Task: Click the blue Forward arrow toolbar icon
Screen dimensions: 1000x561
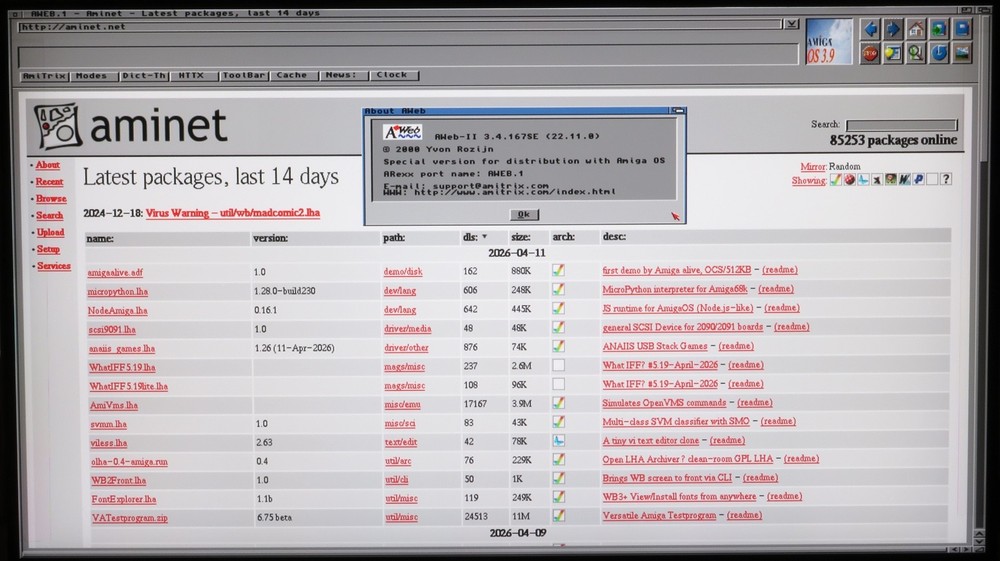Action: (893, 29)
